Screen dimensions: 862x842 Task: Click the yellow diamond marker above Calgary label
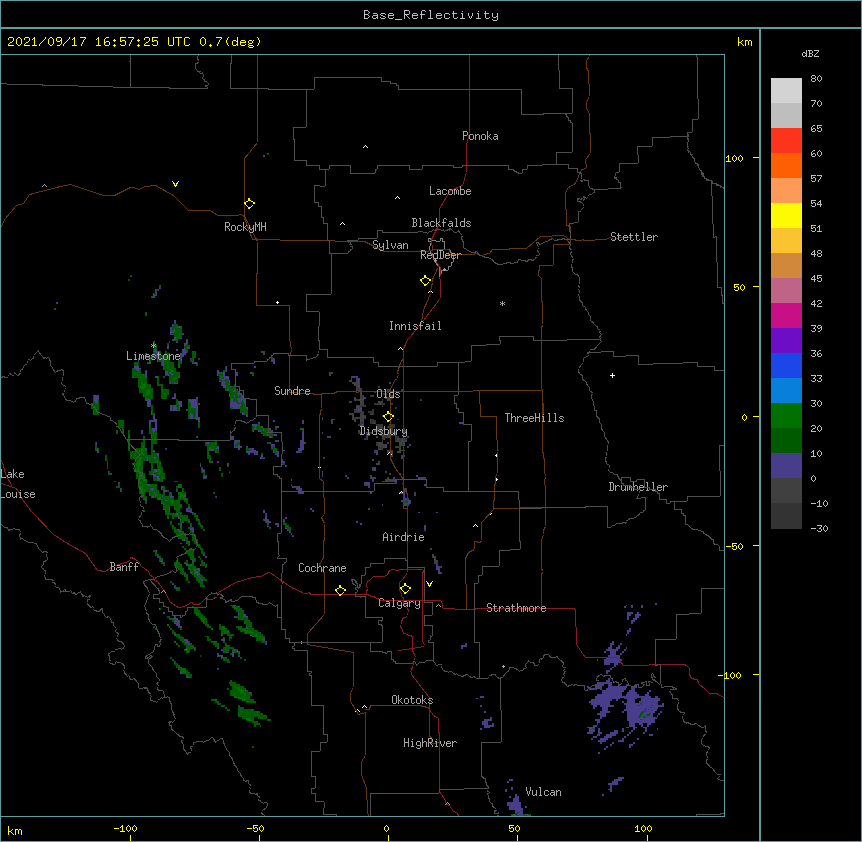tap(405, 589)
